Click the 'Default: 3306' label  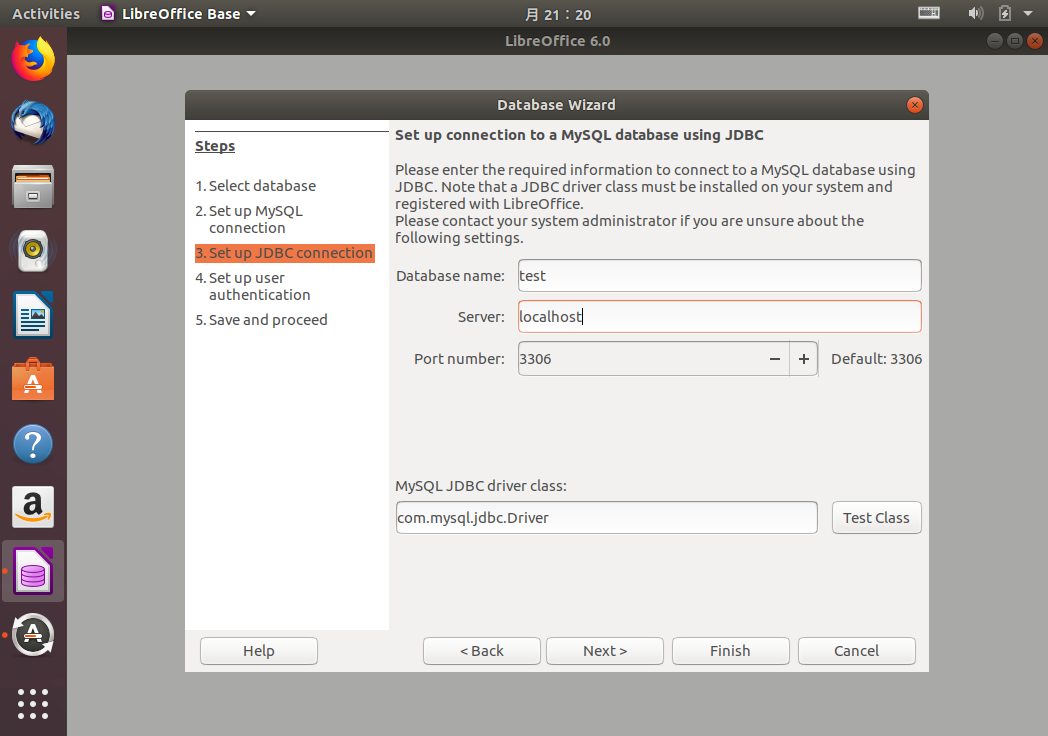(876, 359)
